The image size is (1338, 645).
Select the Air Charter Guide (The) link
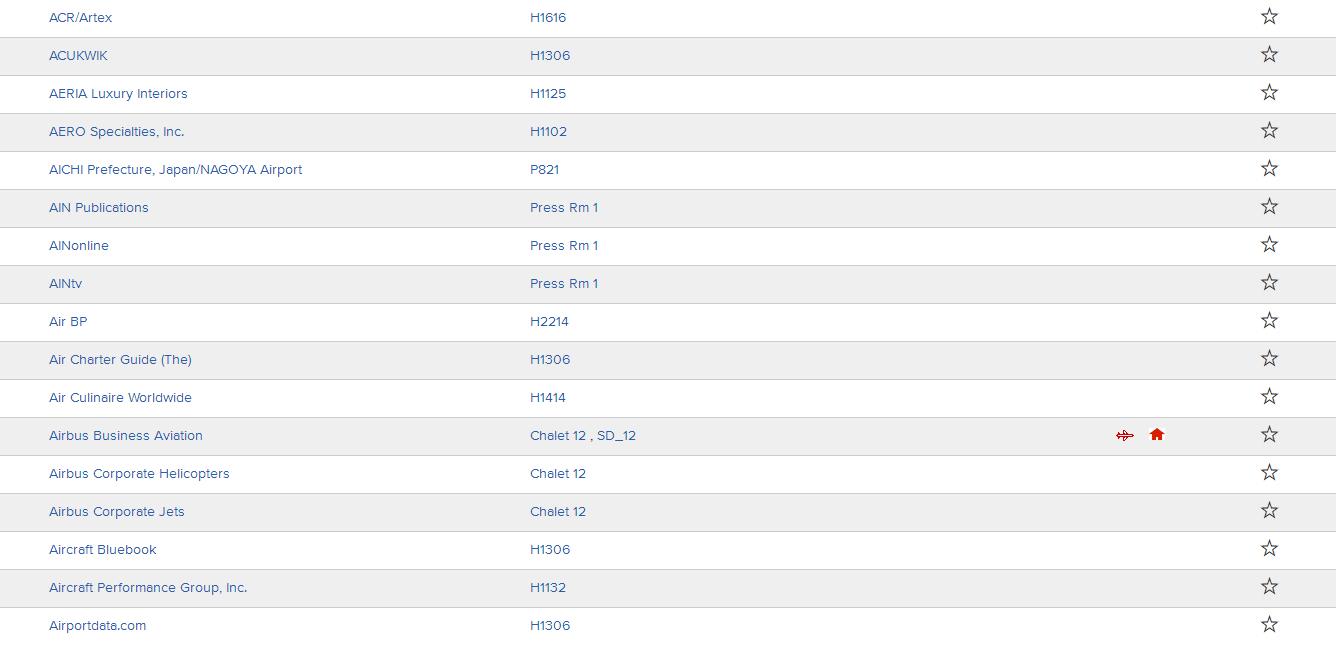click(120, 359)
